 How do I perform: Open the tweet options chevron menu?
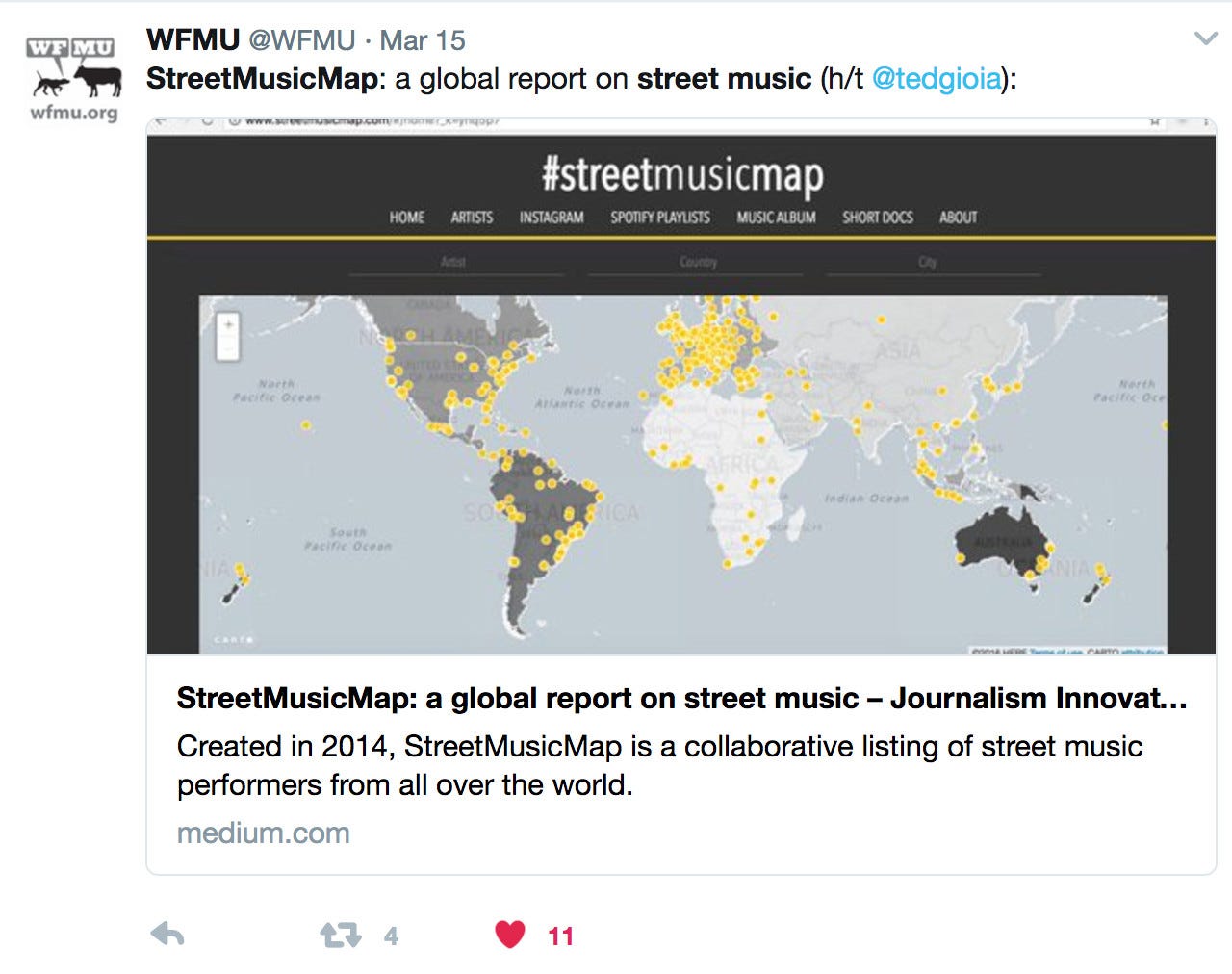[1205, 38]
